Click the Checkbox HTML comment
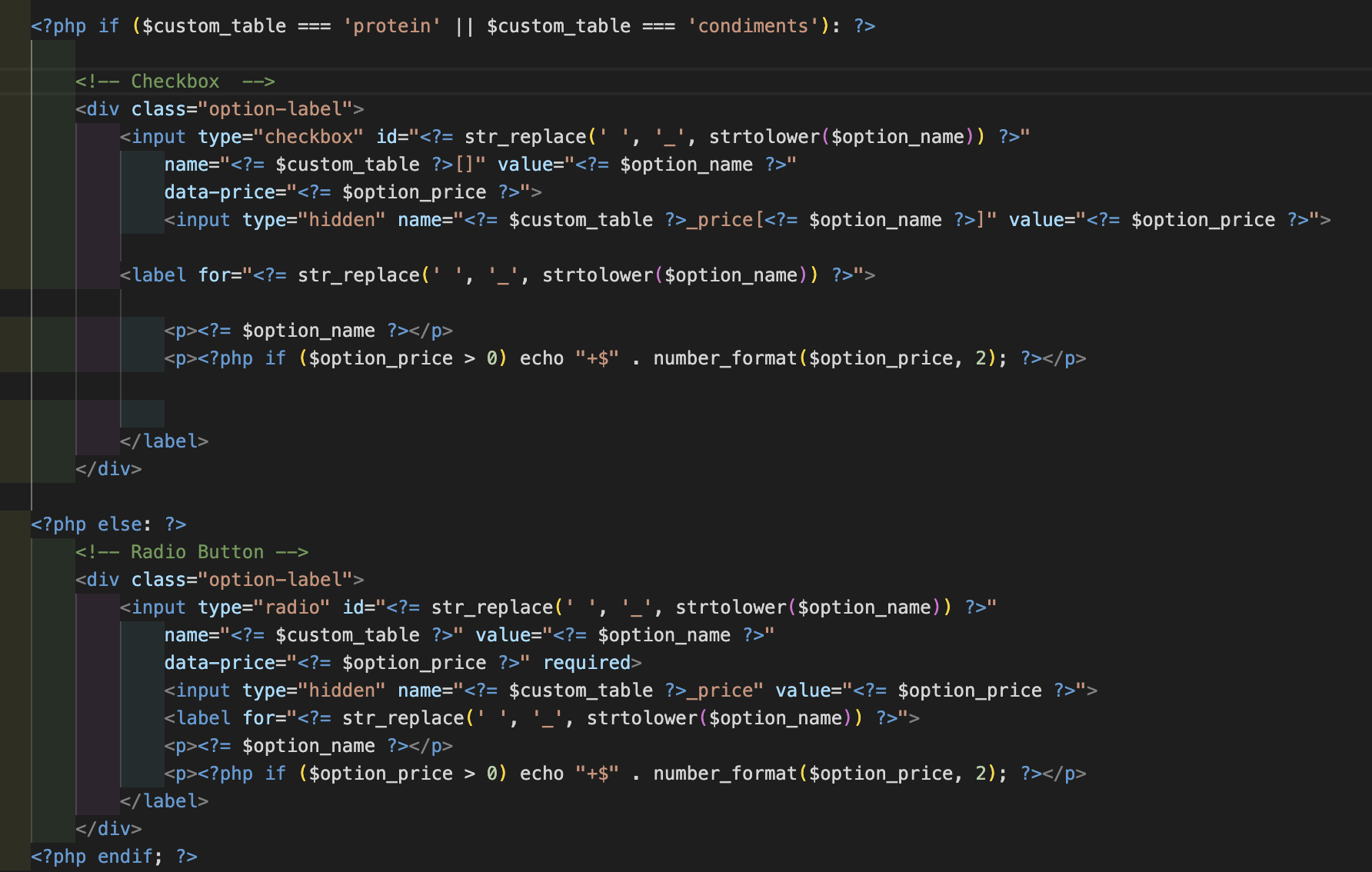This screenshot has height=872, width=1372. pyautogui.click(x=175, y=82)
